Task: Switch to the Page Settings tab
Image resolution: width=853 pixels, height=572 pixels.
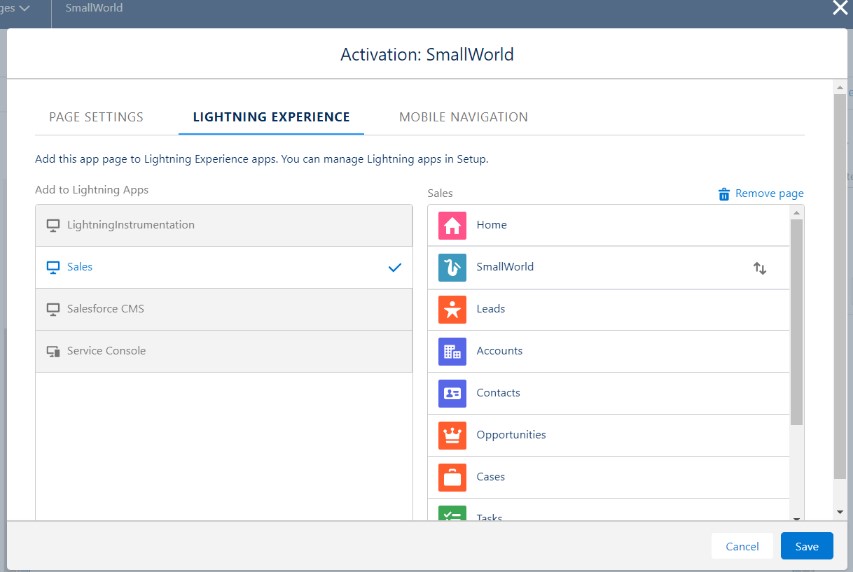Action: click(96, 117)
